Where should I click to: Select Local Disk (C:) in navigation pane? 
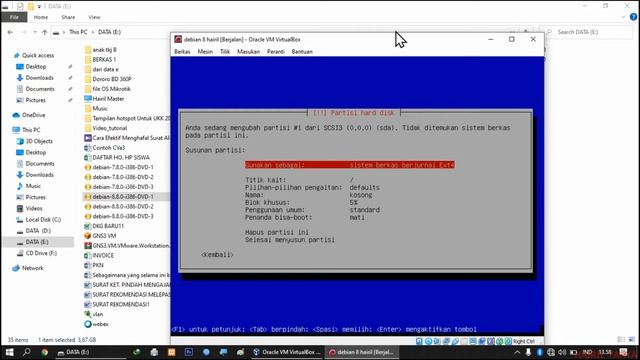pyautogui.click(x=43, y=220)
